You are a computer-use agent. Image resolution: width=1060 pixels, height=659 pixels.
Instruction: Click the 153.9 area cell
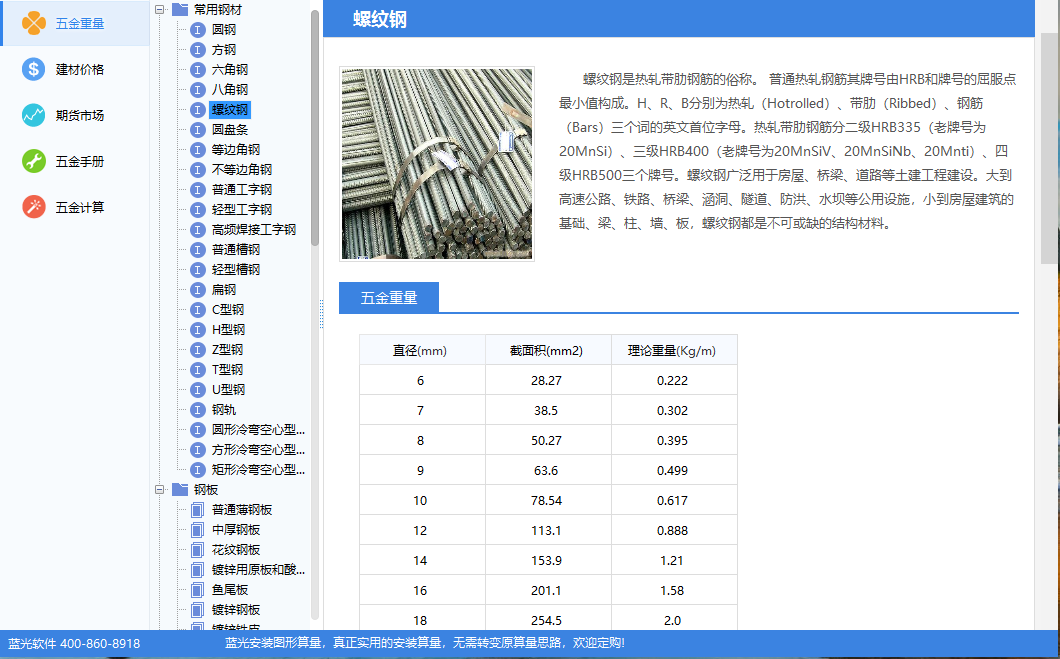[x=546, y=560]
